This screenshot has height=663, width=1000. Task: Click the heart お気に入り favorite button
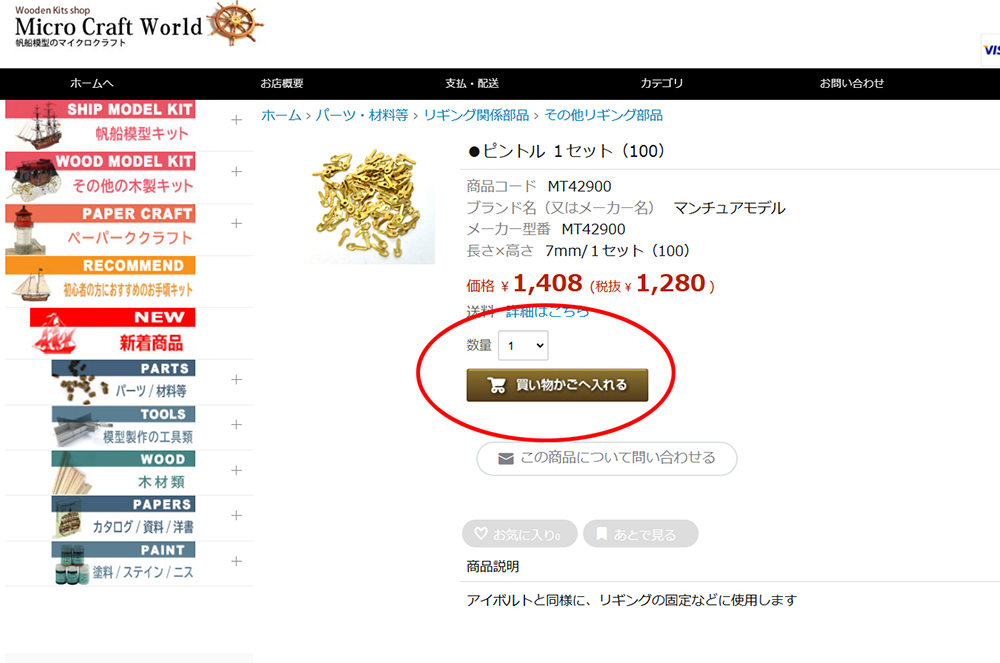pyautogui.click(x=519, y=534)
